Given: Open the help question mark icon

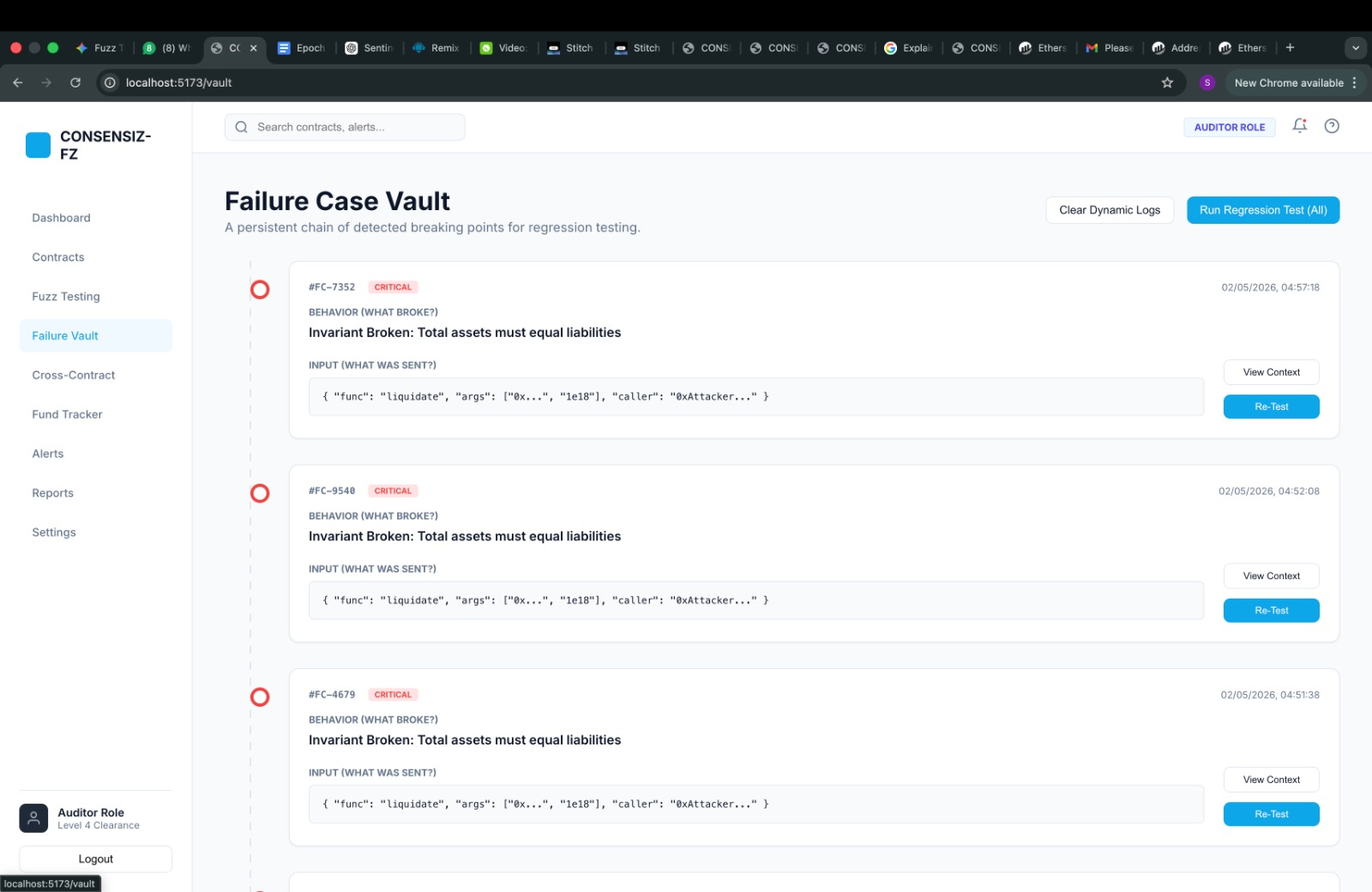Looking at the screenshot, I should (1332, 126).
